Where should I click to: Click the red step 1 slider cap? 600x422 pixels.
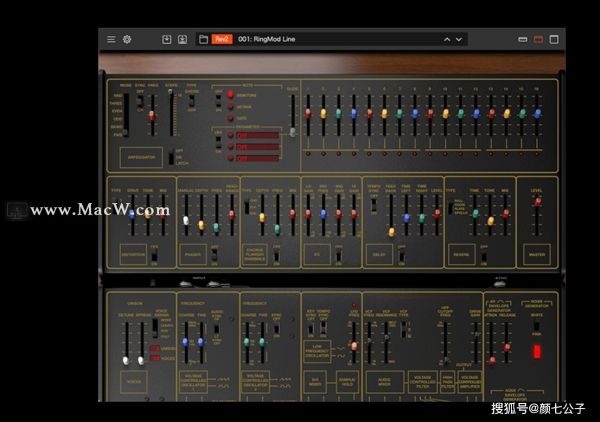click(308, 113)
